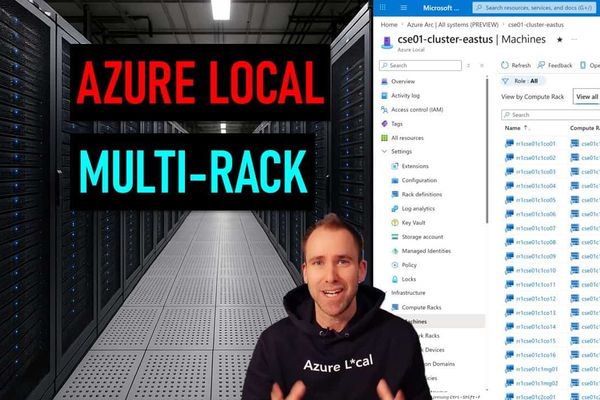Open machine rr1cse01c1co16
Viewport: 600px width, 400px height.
pos(535,355)
